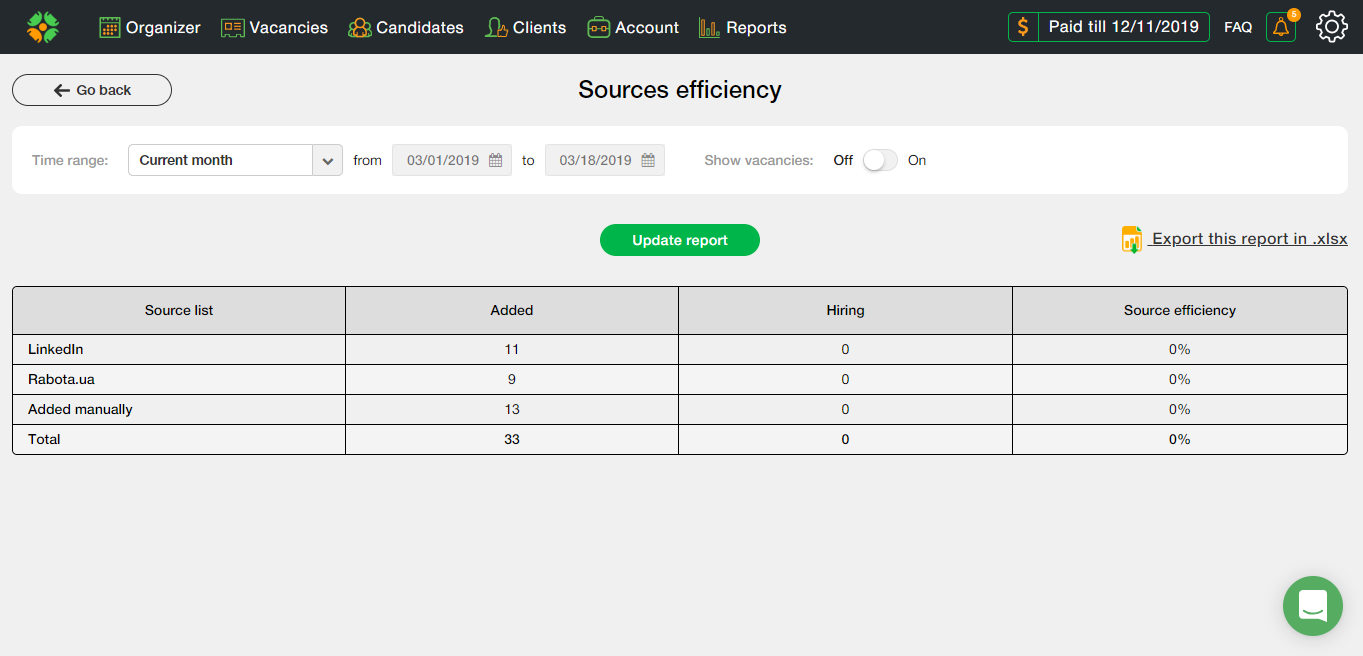This screenshot has width=1363, height=656.
Task: Open the FAQ link
Action: [1238, 28]
